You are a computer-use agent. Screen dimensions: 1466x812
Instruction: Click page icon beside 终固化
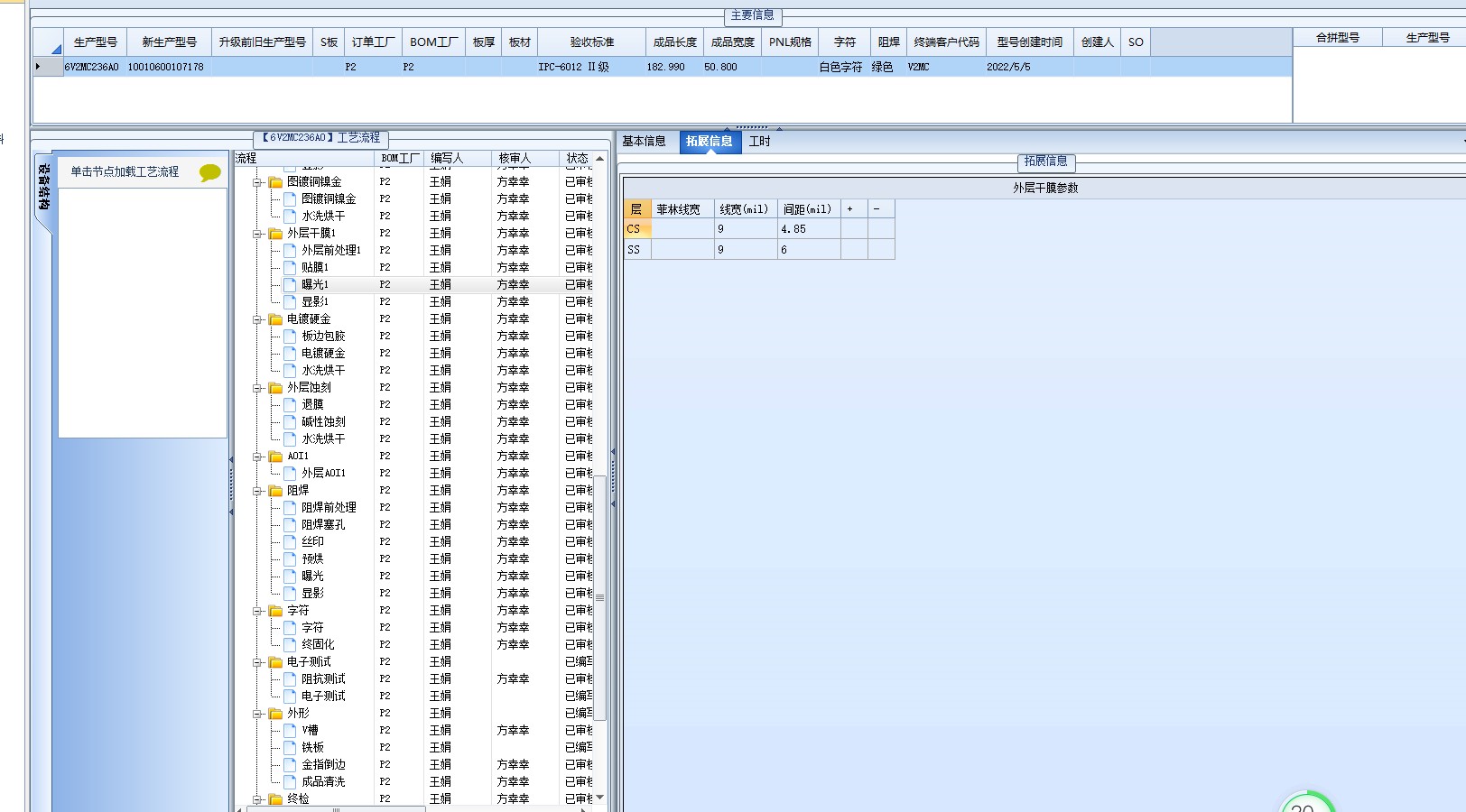pos(290,644)
